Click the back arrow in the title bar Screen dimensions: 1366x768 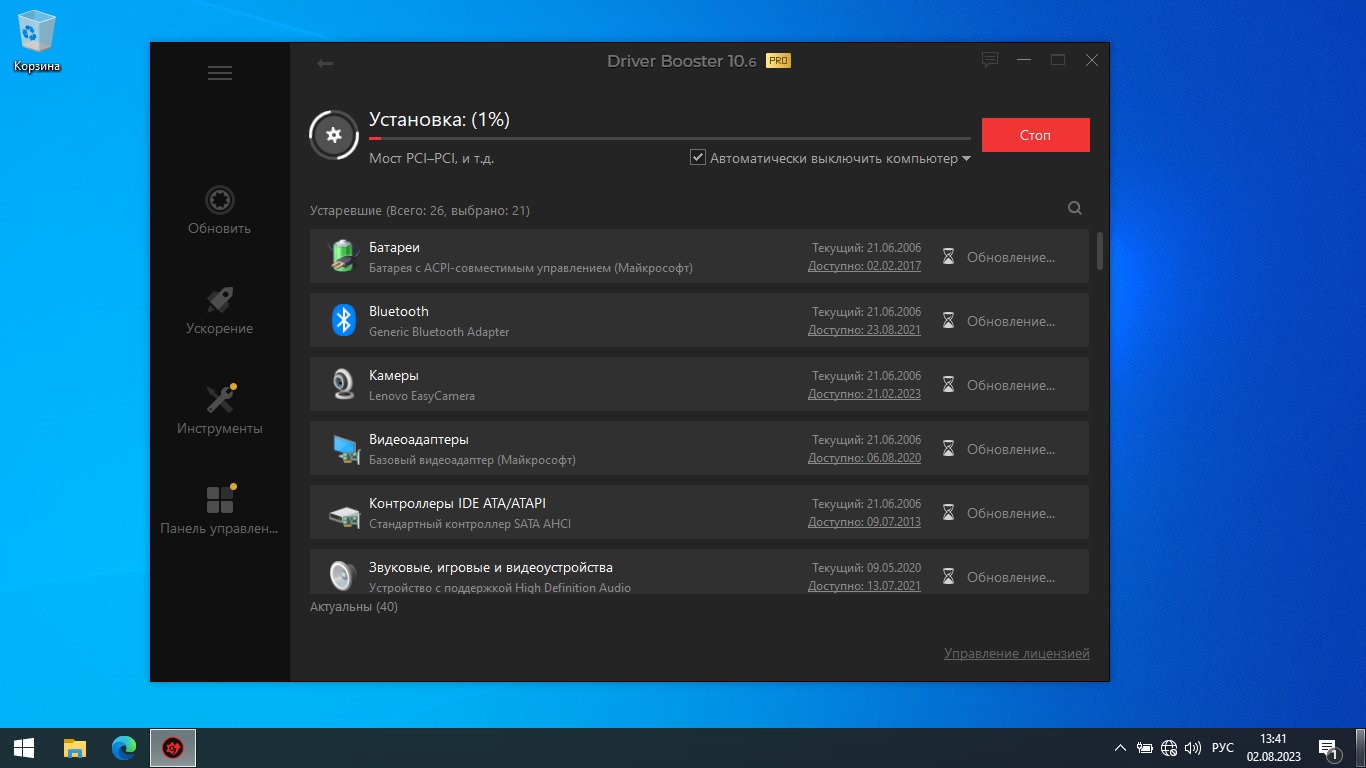[x=325, y=63]
